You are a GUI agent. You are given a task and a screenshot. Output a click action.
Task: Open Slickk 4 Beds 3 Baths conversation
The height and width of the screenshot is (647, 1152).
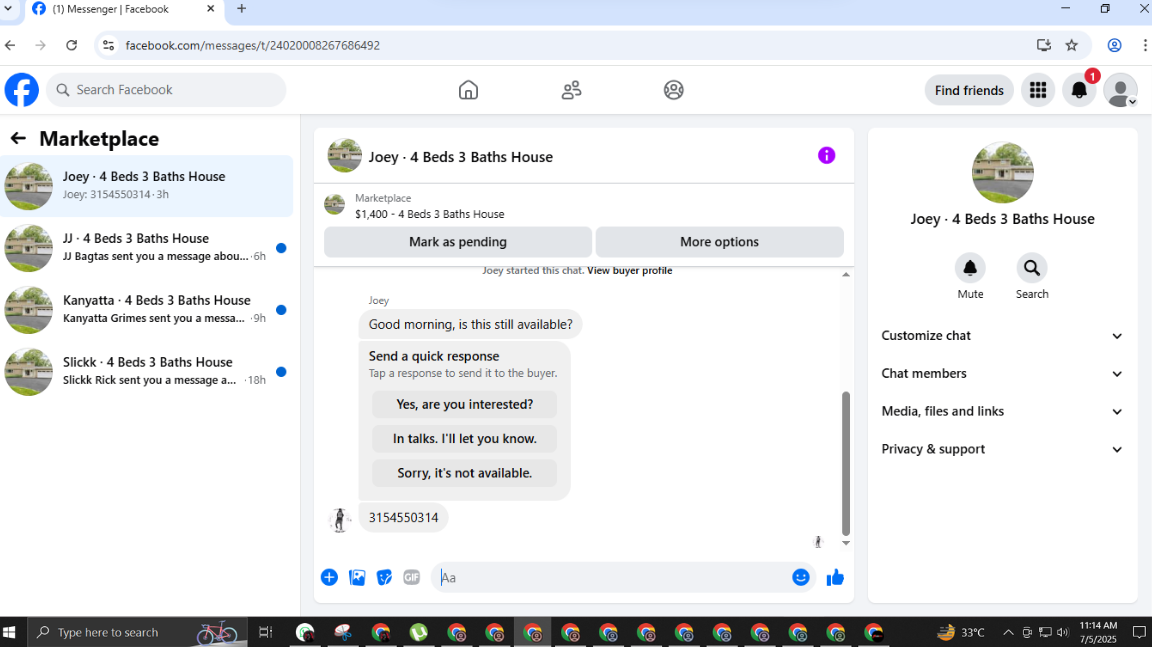(x=147, y=371)
